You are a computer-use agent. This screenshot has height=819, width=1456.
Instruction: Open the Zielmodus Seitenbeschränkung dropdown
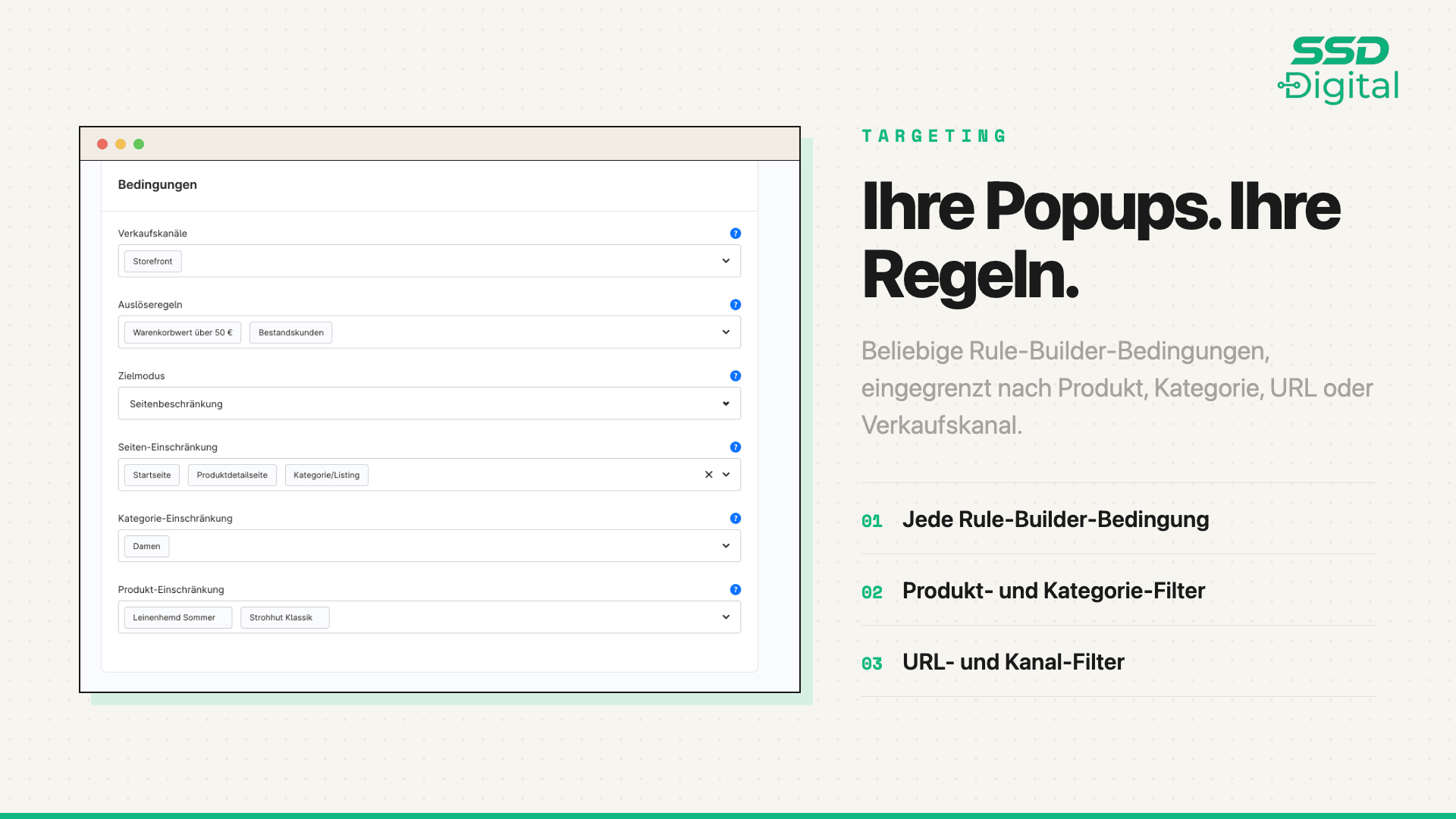coord(429,403)
